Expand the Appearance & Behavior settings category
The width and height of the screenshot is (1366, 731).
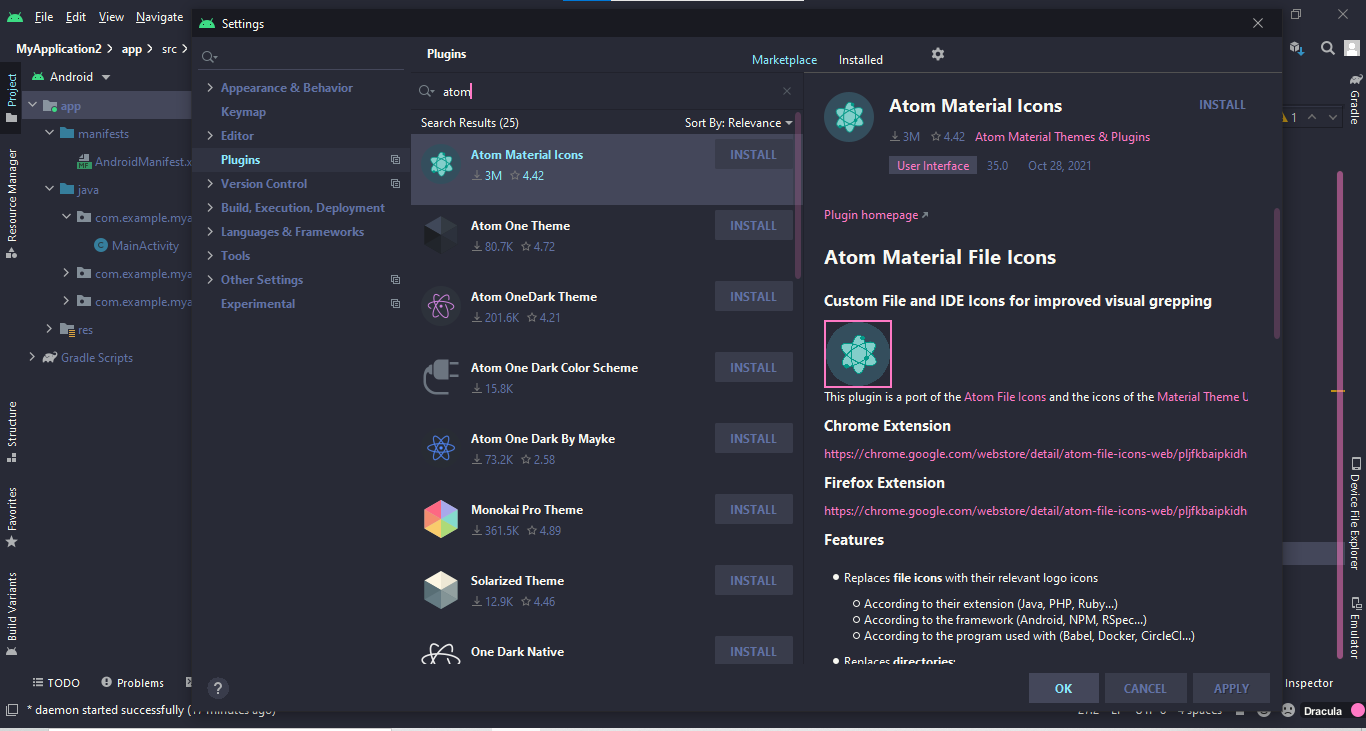tap(210, 88)
